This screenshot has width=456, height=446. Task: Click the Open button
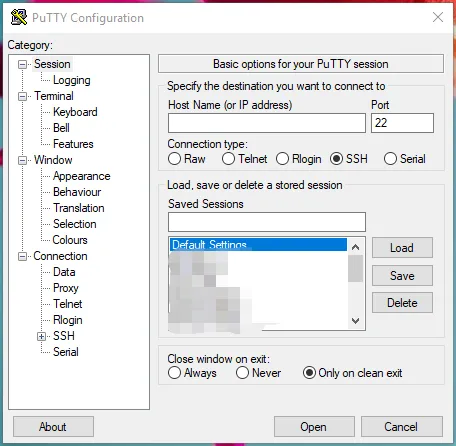[314, 426]
